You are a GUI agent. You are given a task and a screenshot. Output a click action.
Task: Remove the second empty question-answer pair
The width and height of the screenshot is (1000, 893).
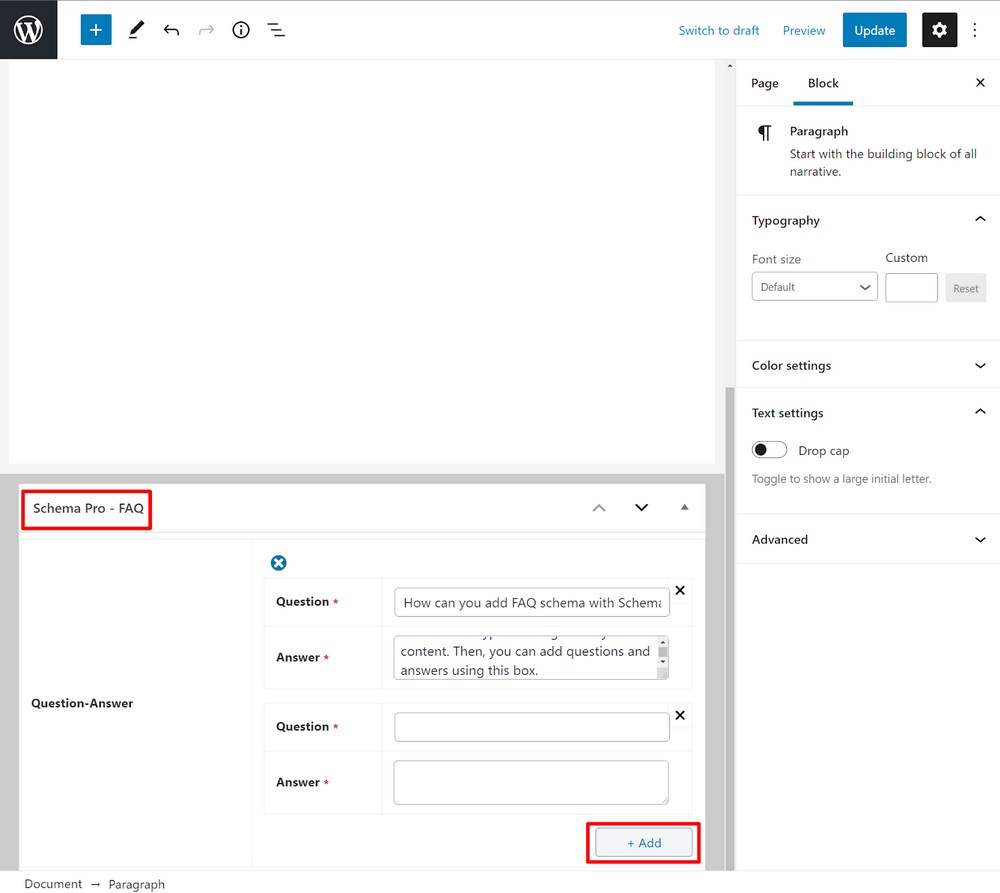click(680, 716)
